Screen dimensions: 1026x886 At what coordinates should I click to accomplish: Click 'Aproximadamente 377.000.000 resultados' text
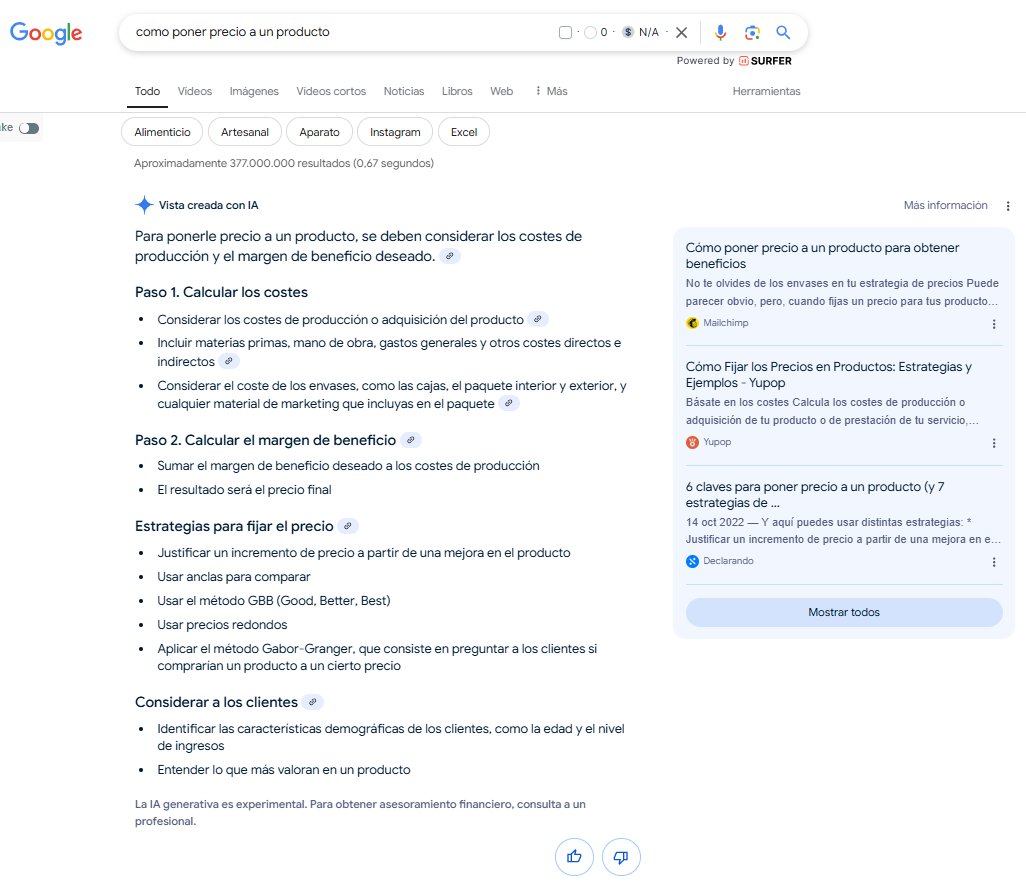284,163
